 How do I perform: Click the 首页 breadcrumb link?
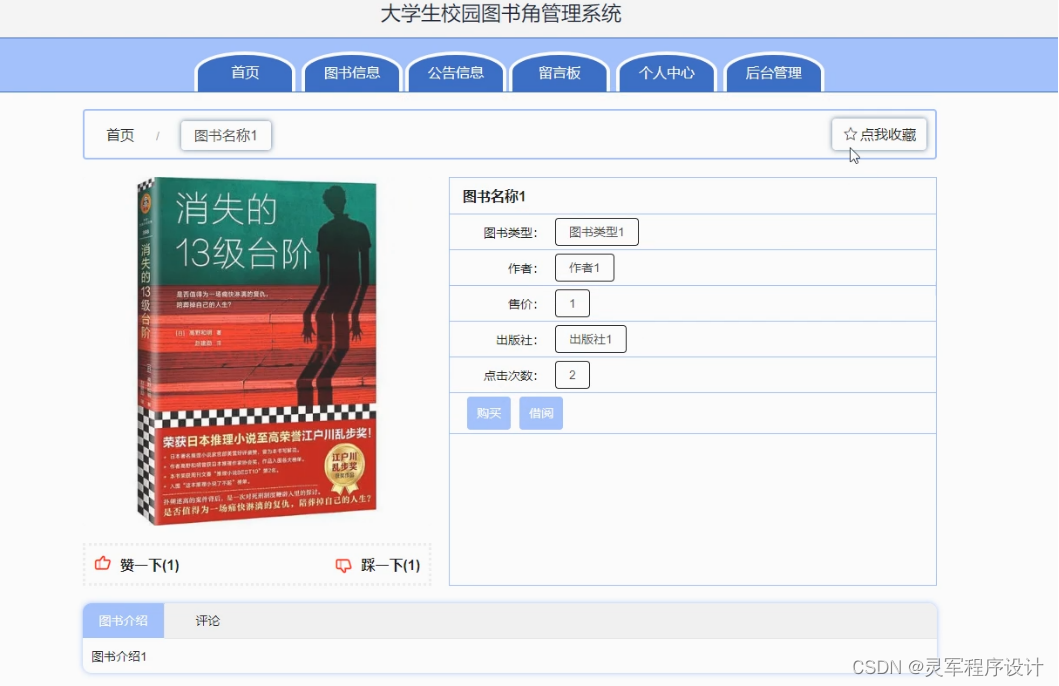pos(119,134)
